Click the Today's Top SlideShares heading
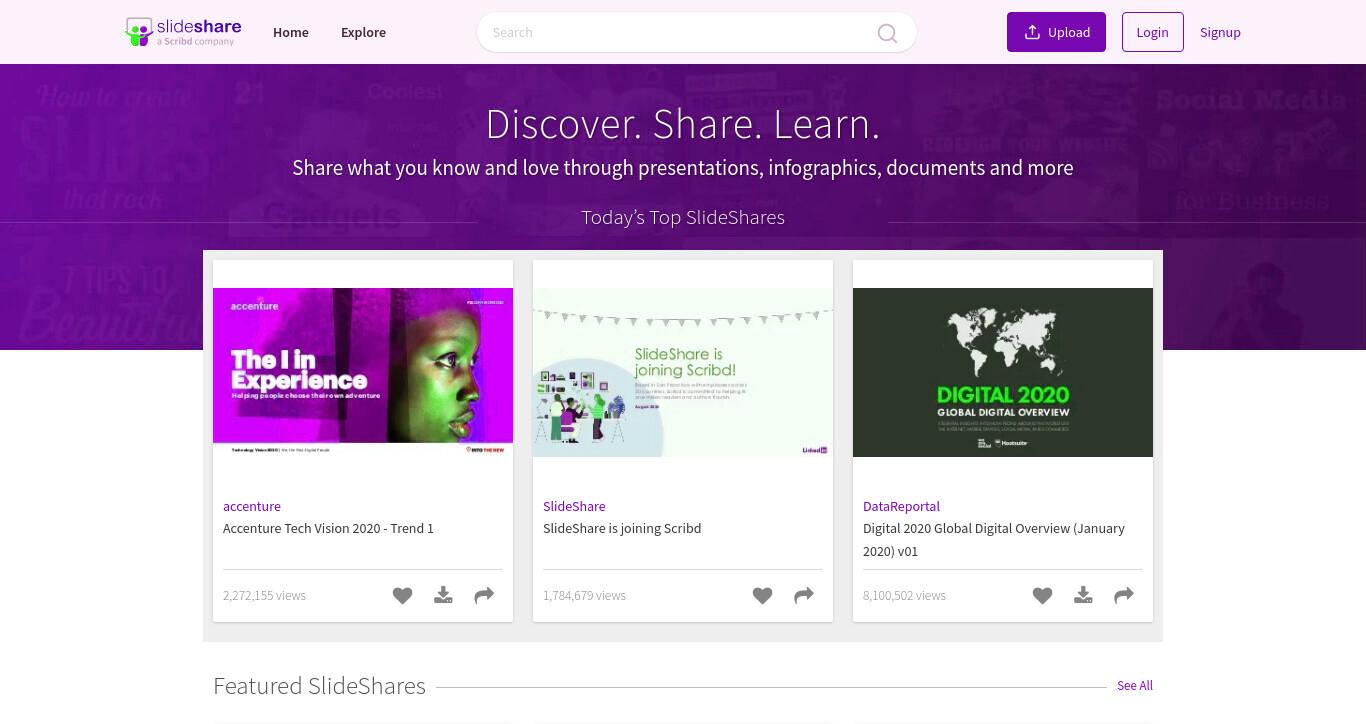 pos(683,217)
